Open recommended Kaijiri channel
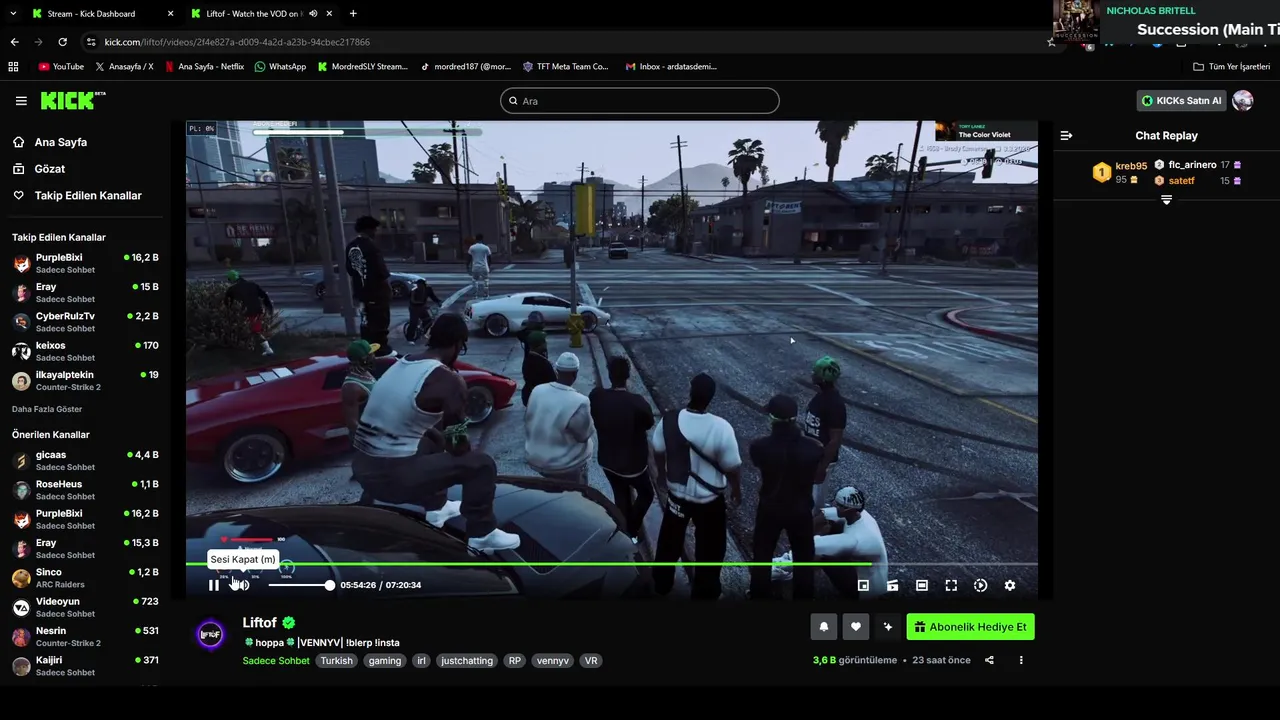1280x720 pixels. (x=85, y=666)
